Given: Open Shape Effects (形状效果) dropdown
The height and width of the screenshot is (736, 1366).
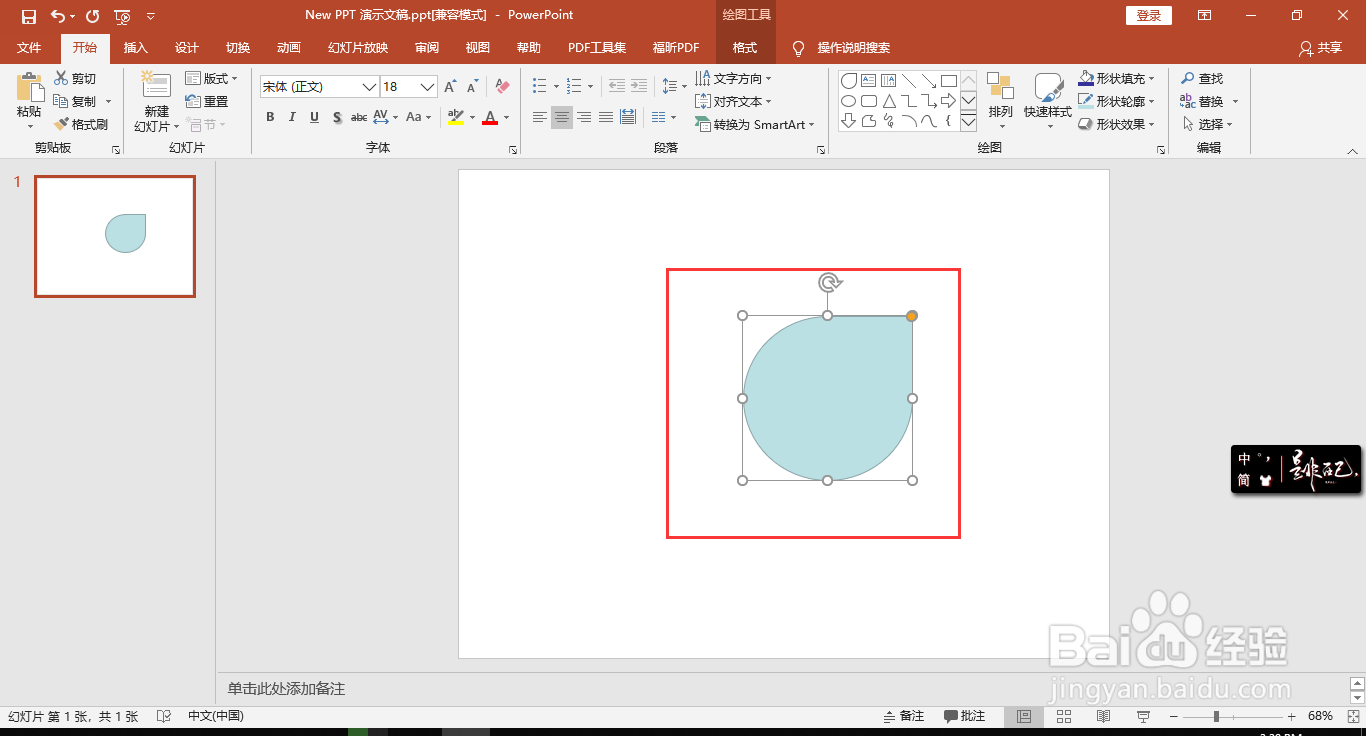Looking at the screenshot, I should tap(1117, 125).
